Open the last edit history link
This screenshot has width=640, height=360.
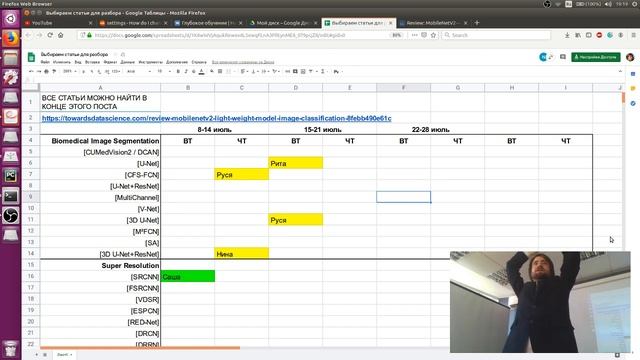[x=243, y=62]
